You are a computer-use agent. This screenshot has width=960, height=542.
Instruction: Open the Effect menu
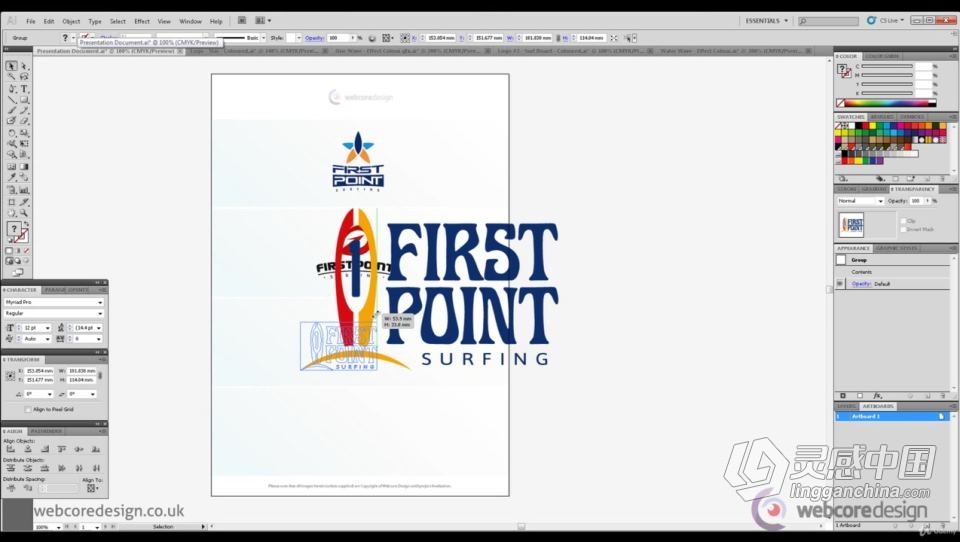142,21
